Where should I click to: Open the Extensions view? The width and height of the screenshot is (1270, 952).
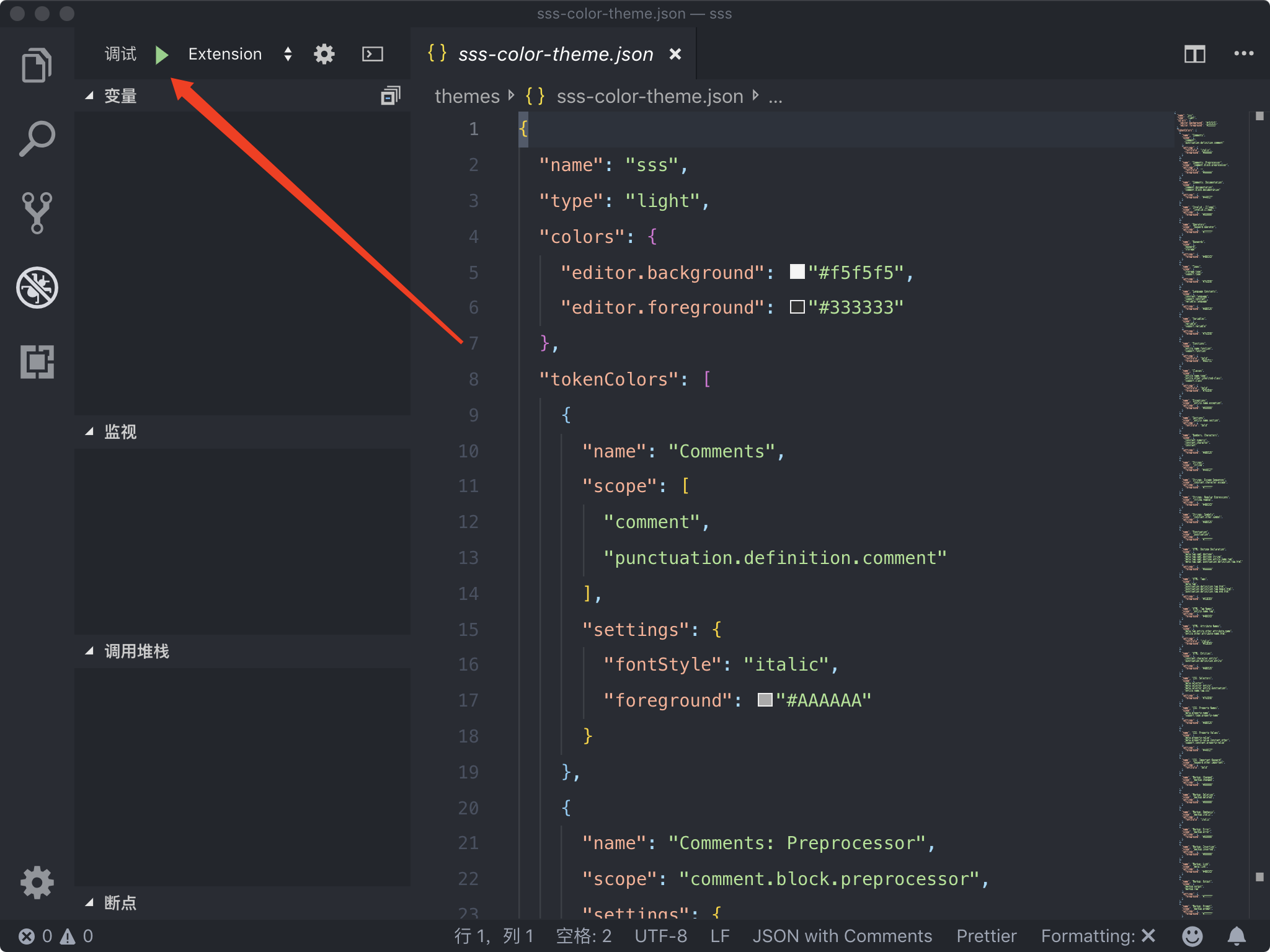pos(37,363)
